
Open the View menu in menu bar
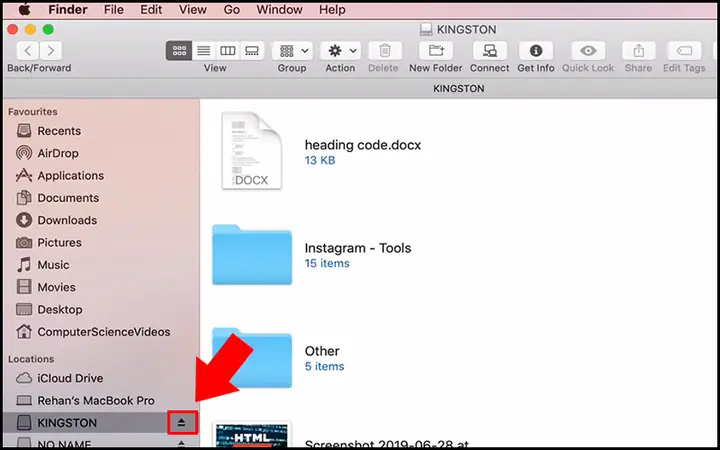192,10
